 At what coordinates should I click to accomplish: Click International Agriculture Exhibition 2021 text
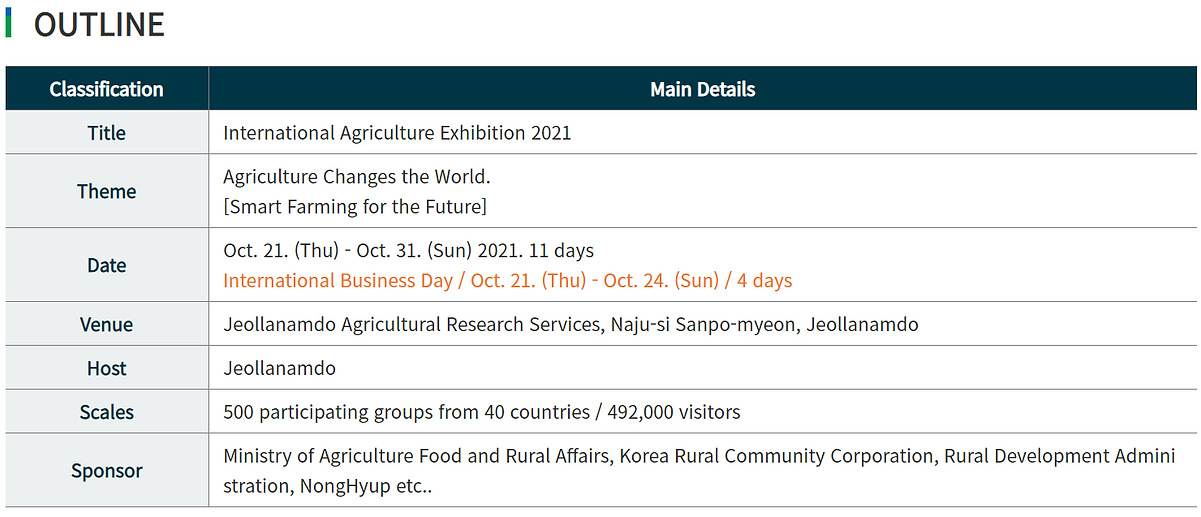(x=397, y=133)
